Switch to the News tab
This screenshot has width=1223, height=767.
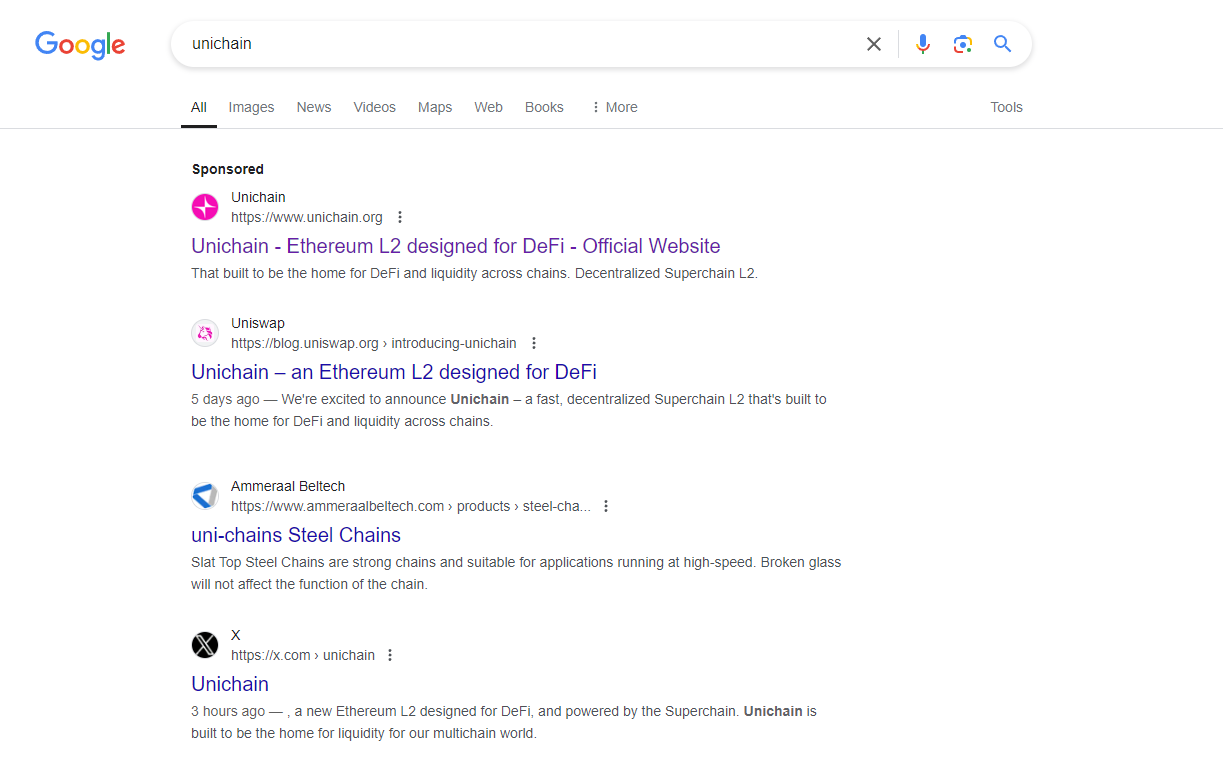click(x=313, y=107)
